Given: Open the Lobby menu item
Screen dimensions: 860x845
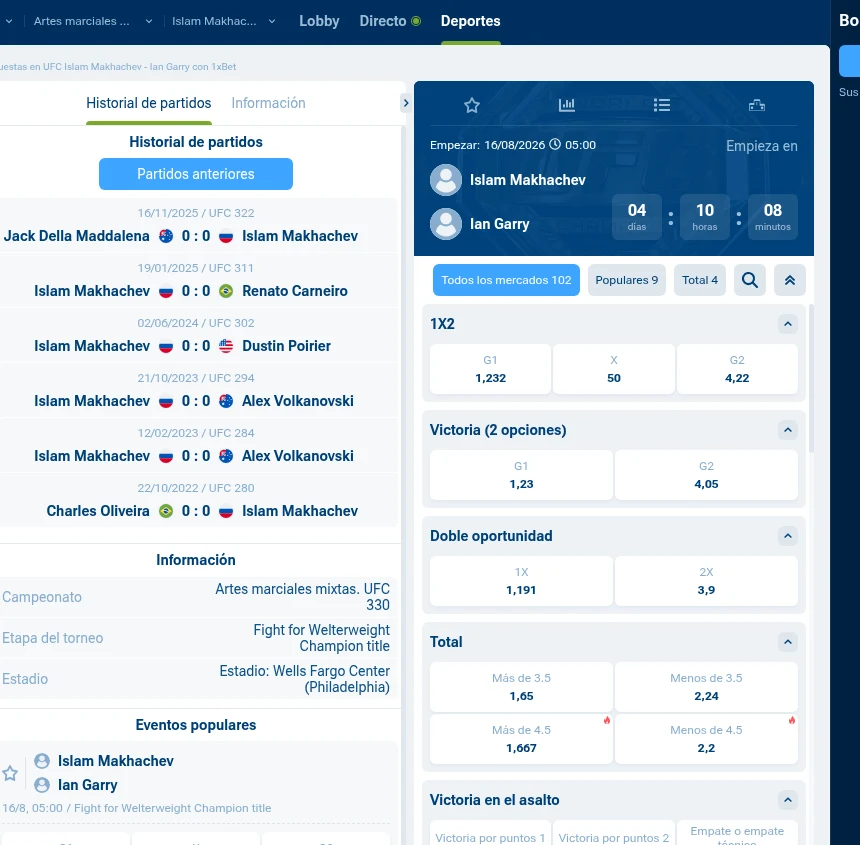Looking at the screenshot, I should [319, 21].
